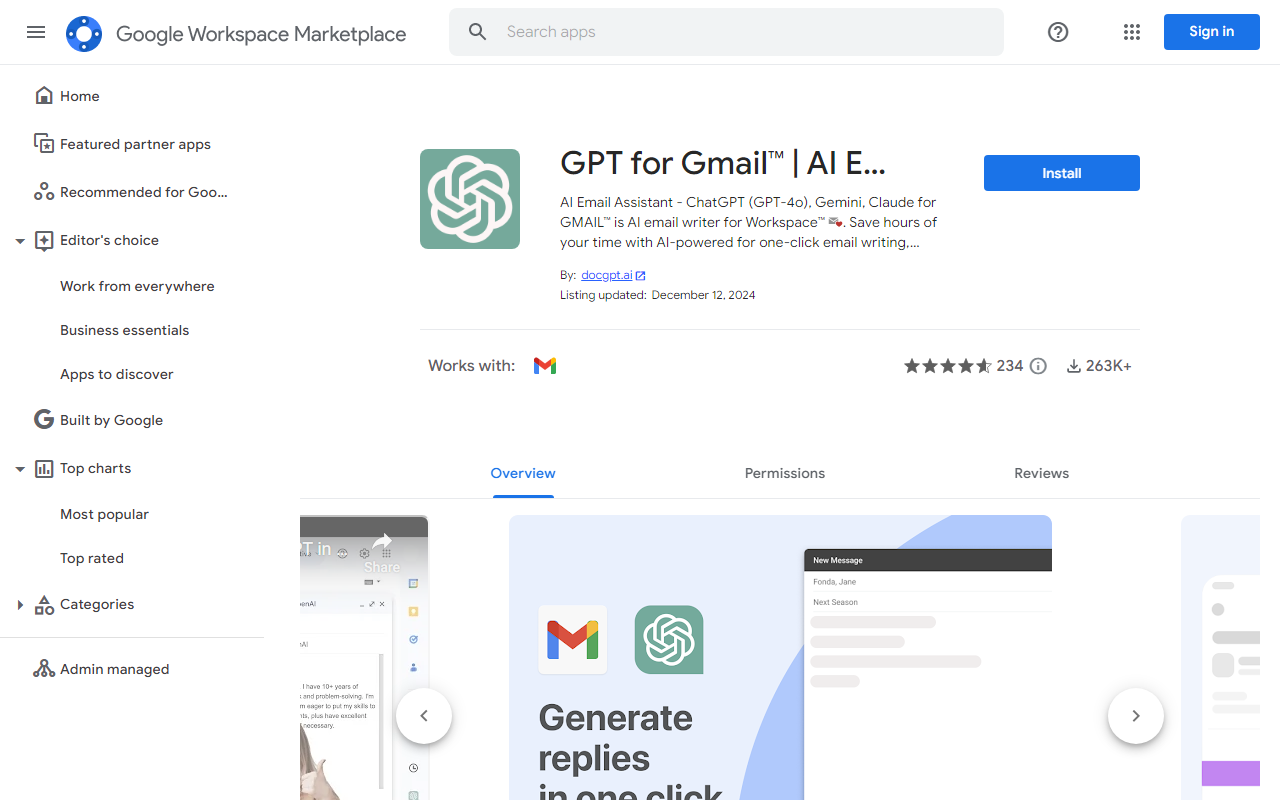Viewport: 1280px width, 800px height.
Task: Collapse the Top charts section arrow
Action: [x=20, y=469]
